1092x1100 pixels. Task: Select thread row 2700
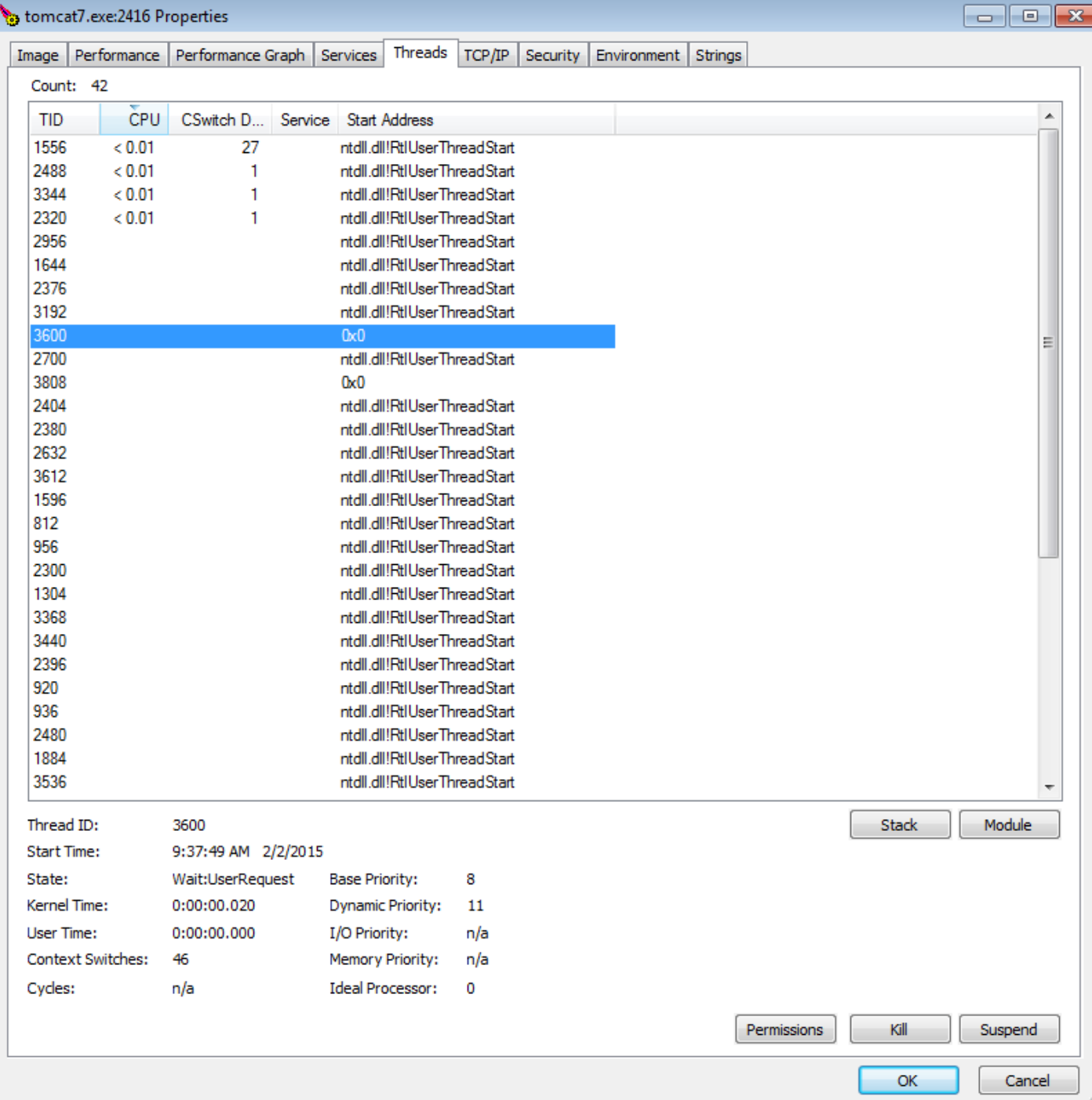pos(322,359)
